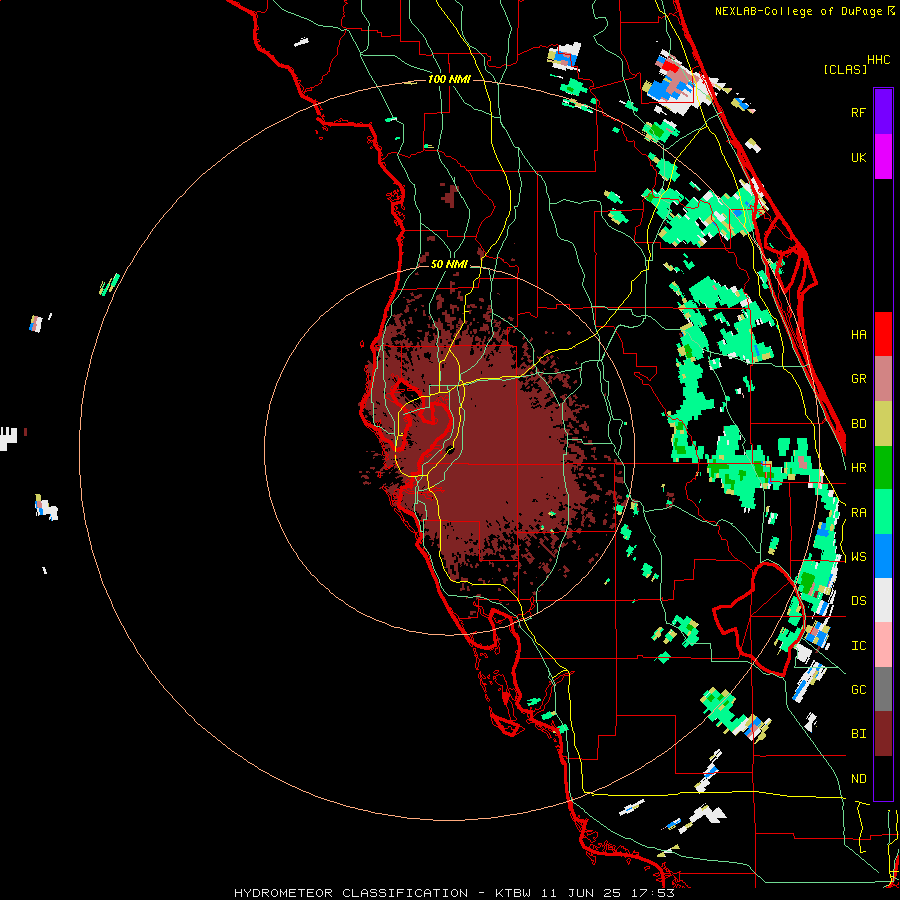Click the HR legend label
900x900 pixels.
pyautogui.click(x=858, y=468)
